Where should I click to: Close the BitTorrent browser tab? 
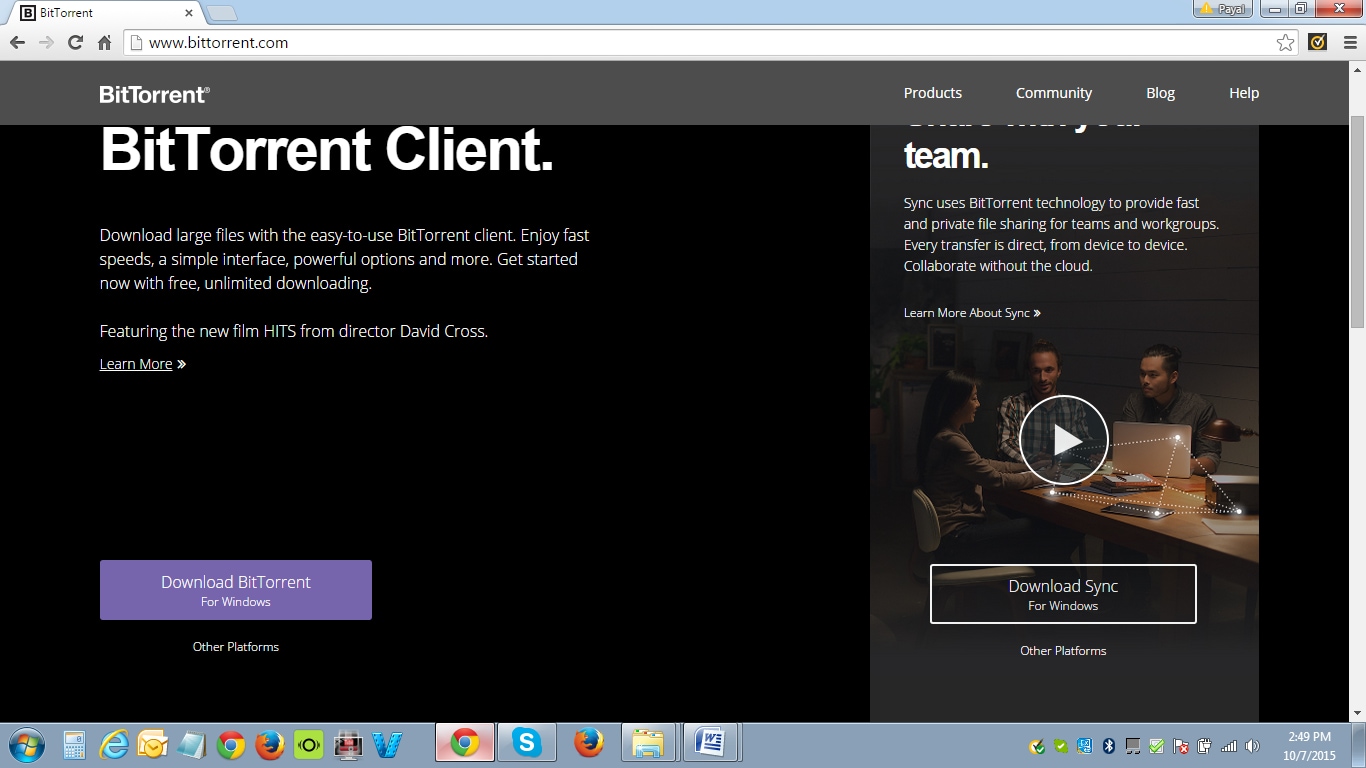(x=188, y=13)
